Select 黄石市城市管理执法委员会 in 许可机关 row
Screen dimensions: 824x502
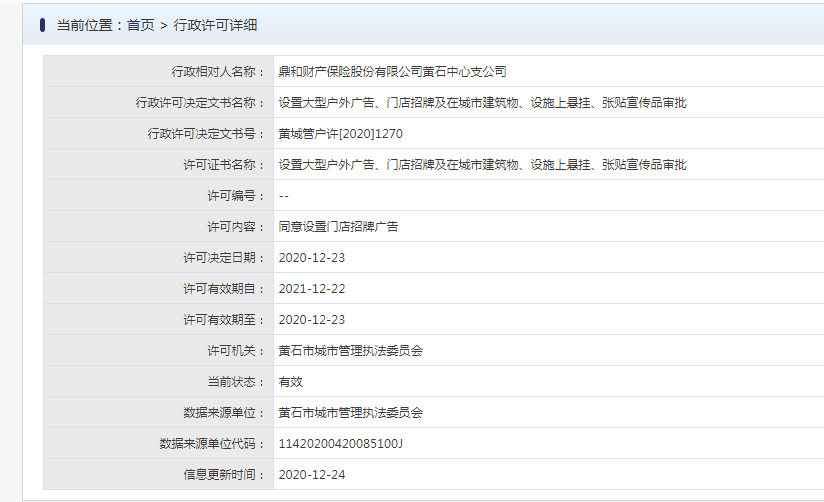pyautogui.click(x=351, y=351)
